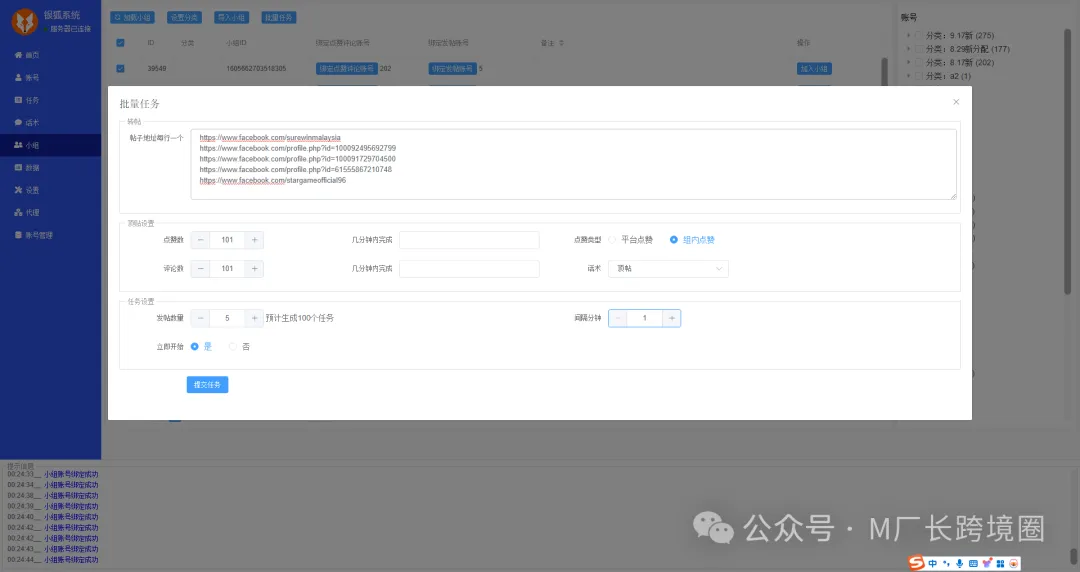The width and height of the screenshot is (1080, 572).
Task: Click the 间隔分钟 value field
Action: pos(645,318)
